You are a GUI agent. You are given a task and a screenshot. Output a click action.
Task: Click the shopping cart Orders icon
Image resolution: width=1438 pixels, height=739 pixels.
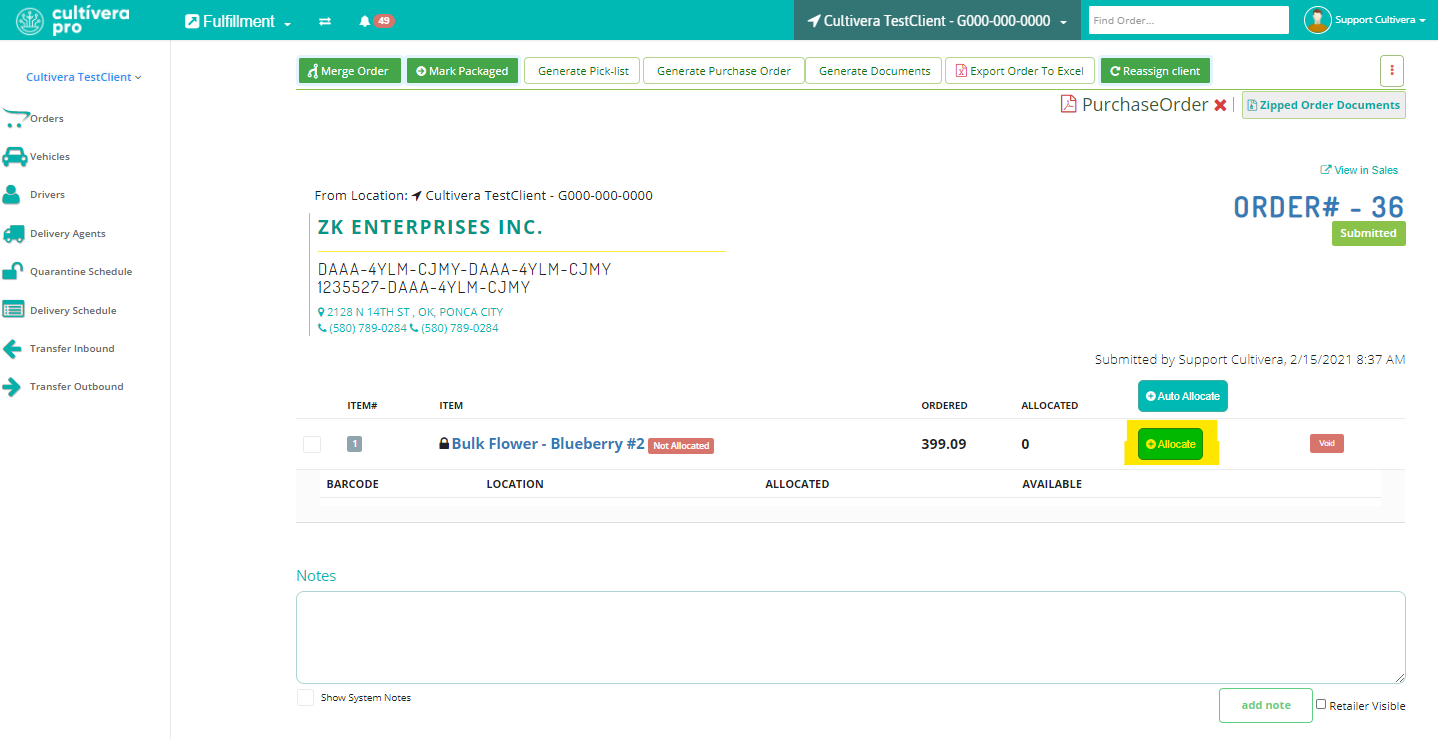(x=15, y=118)
